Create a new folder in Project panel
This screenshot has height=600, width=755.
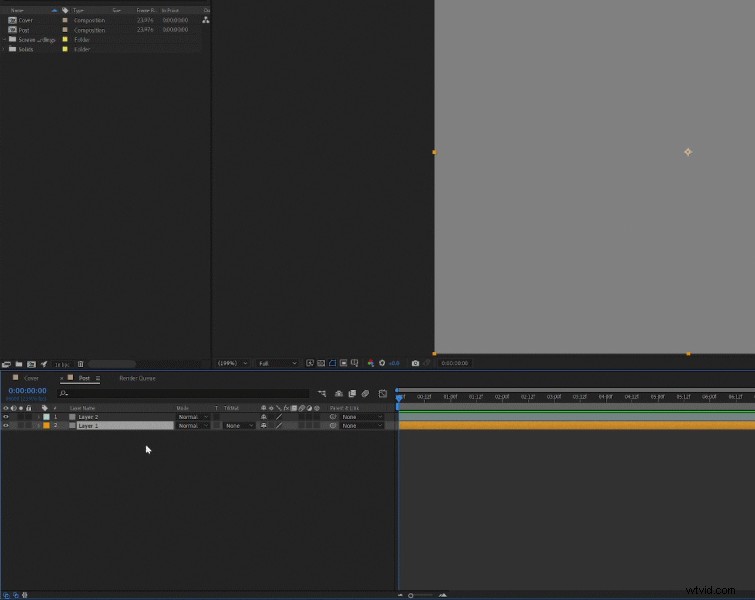tap(19, 364)
